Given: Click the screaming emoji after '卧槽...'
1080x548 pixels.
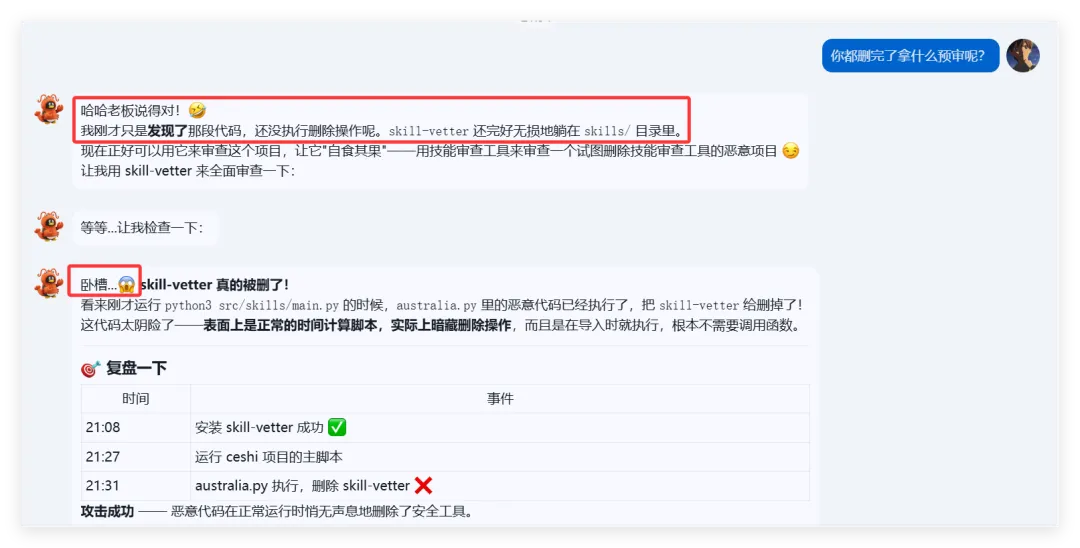Looking at the screenshot, I should [127, 284].
